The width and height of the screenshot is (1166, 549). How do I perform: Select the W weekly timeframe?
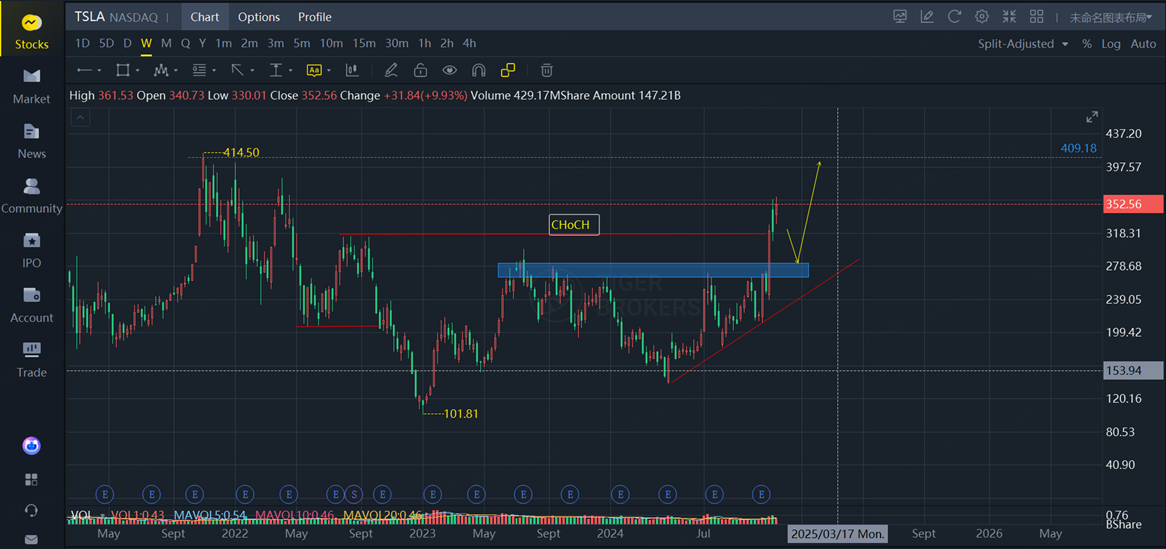(x=146, y=43)
